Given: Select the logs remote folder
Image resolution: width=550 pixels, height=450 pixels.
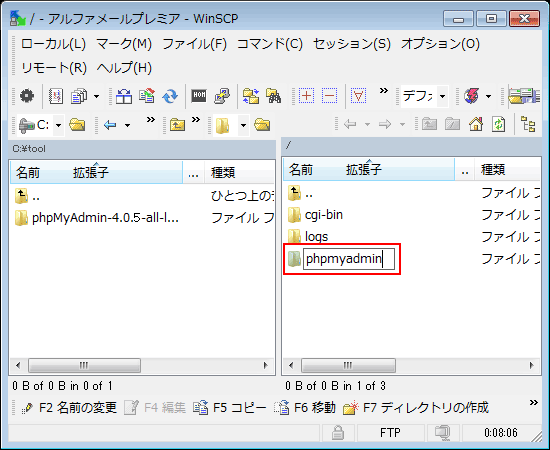Looking at the screenshot, I should coord(308,236).
